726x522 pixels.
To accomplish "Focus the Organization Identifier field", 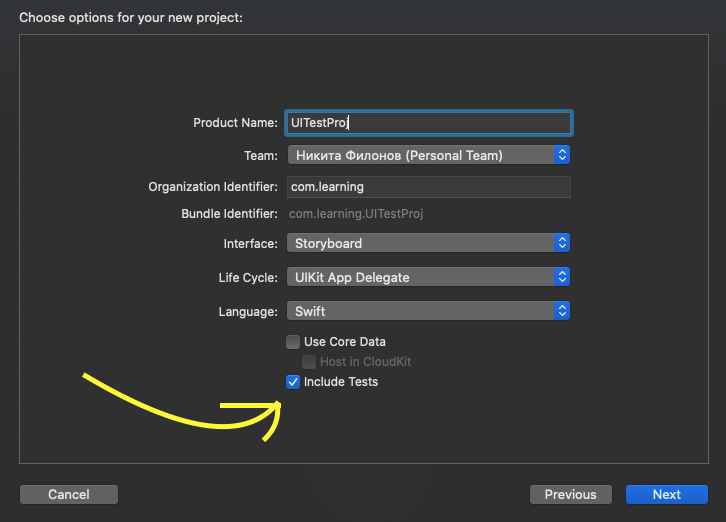I will [x=429, y=187].
